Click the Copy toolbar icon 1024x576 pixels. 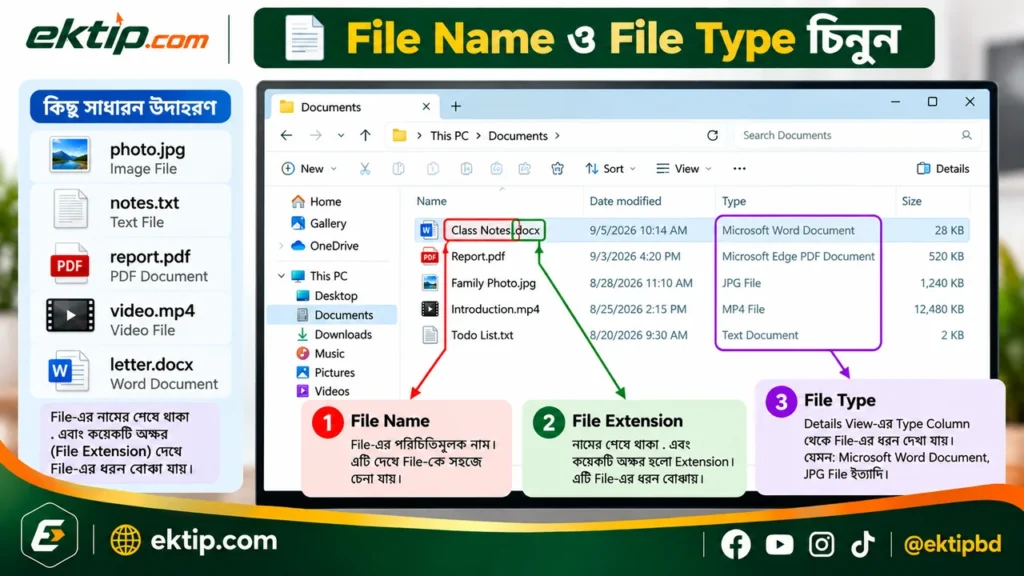[398, 168]
